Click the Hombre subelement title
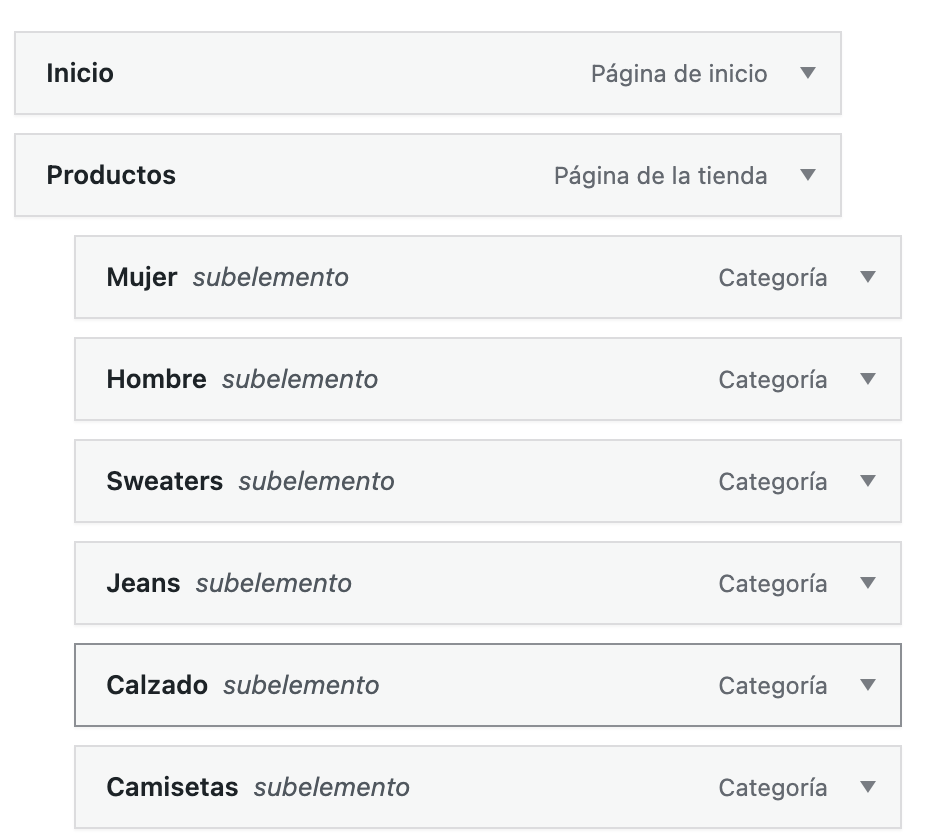Screen dimensions: 942x840 pyautogui.click(x=156, y=379)
